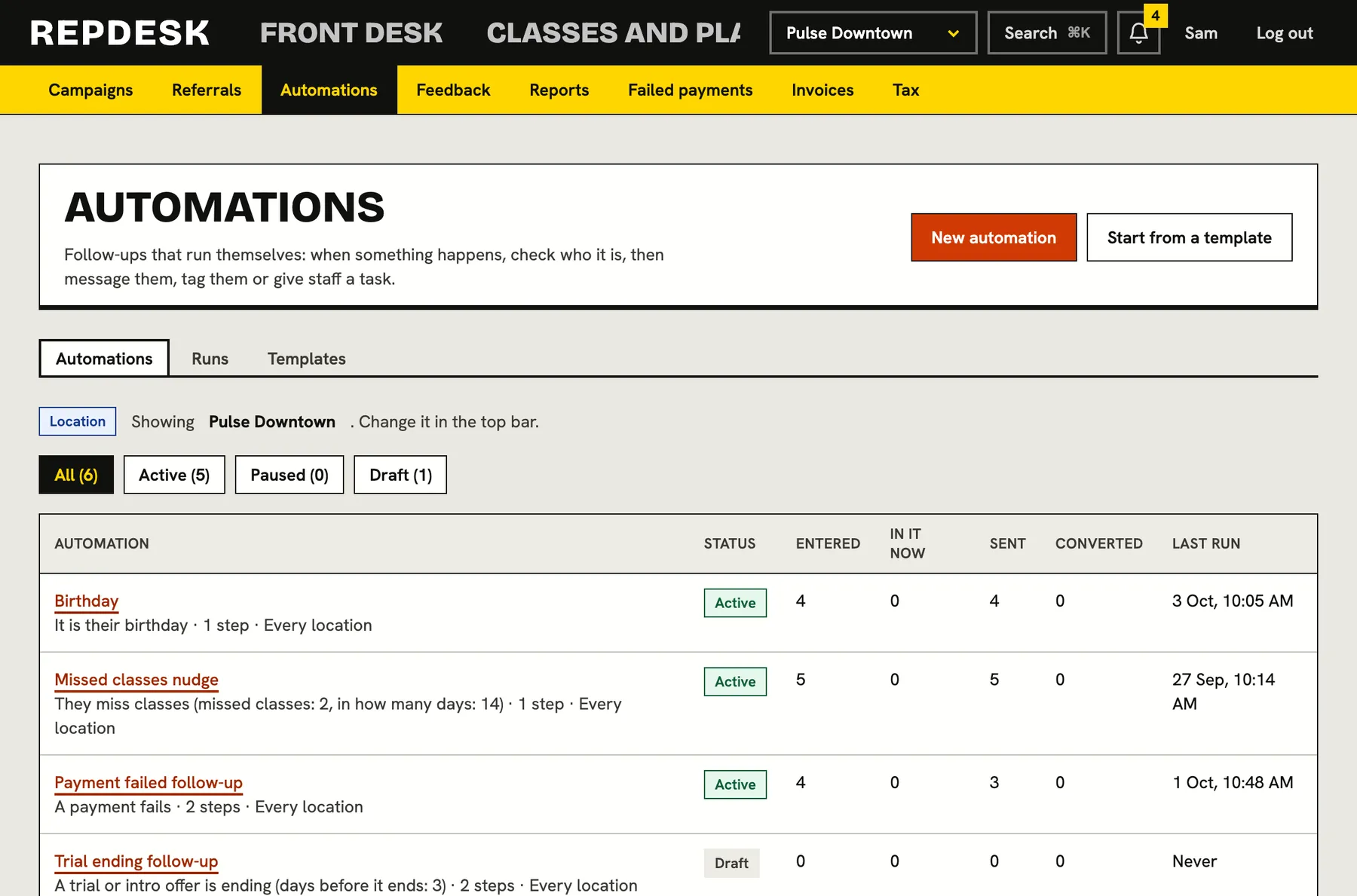Click the '1 Oct, 10:48 AM' last run
Screen dimensions: 1357x896
coord(1233,782)
